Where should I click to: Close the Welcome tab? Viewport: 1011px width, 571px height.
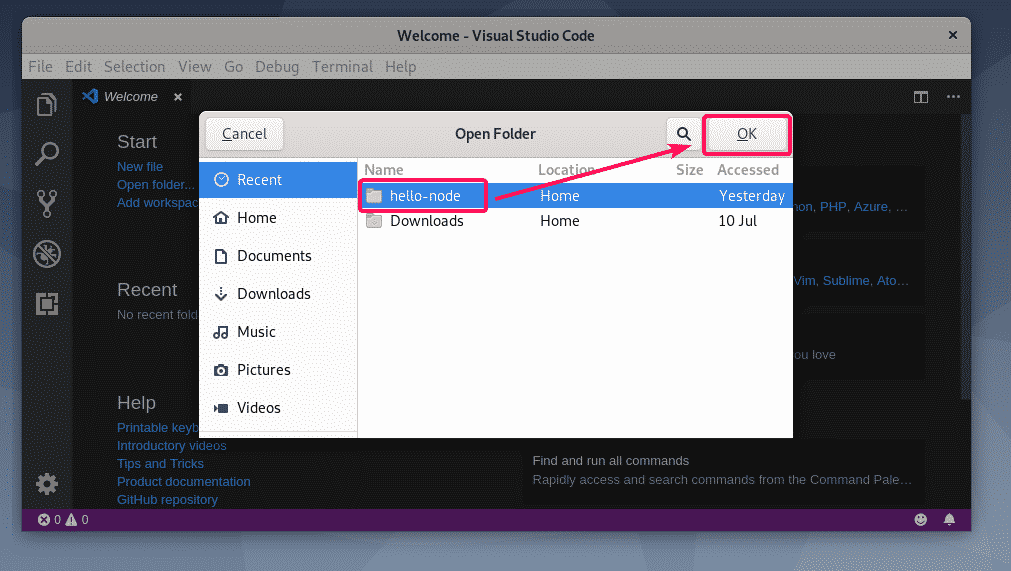(178, 97)
